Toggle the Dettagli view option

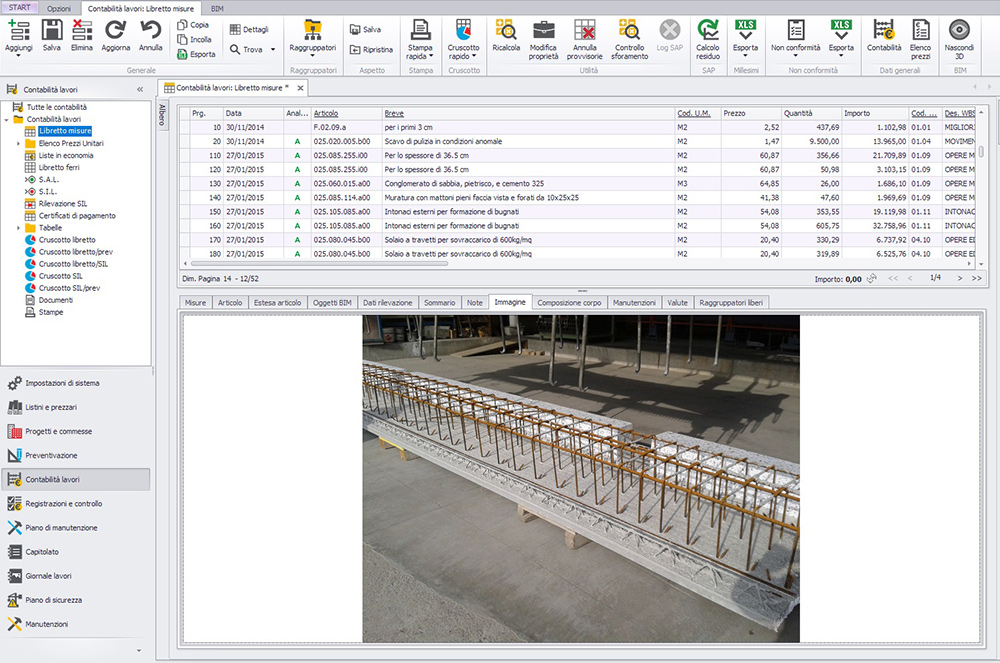(x=249, y=29)
